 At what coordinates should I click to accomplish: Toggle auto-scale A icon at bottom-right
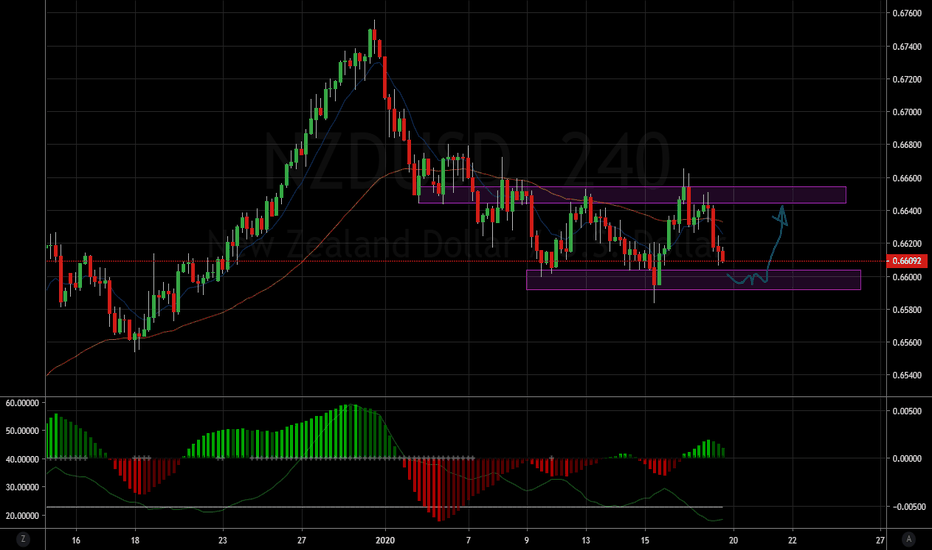908,538
